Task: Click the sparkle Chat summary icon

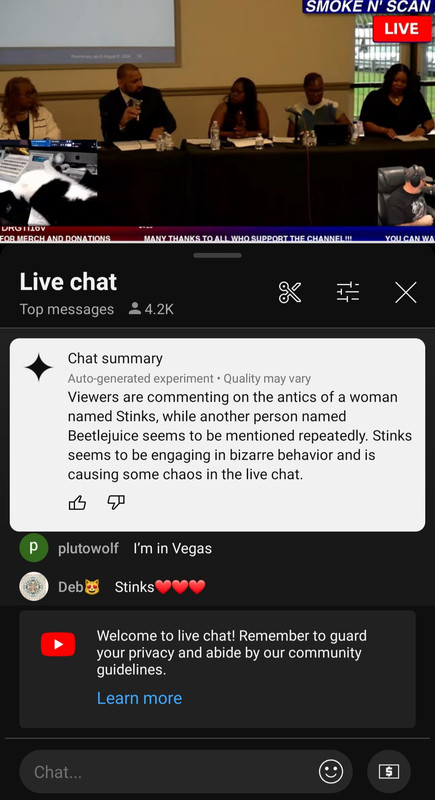Action: (x=39, y=367)
